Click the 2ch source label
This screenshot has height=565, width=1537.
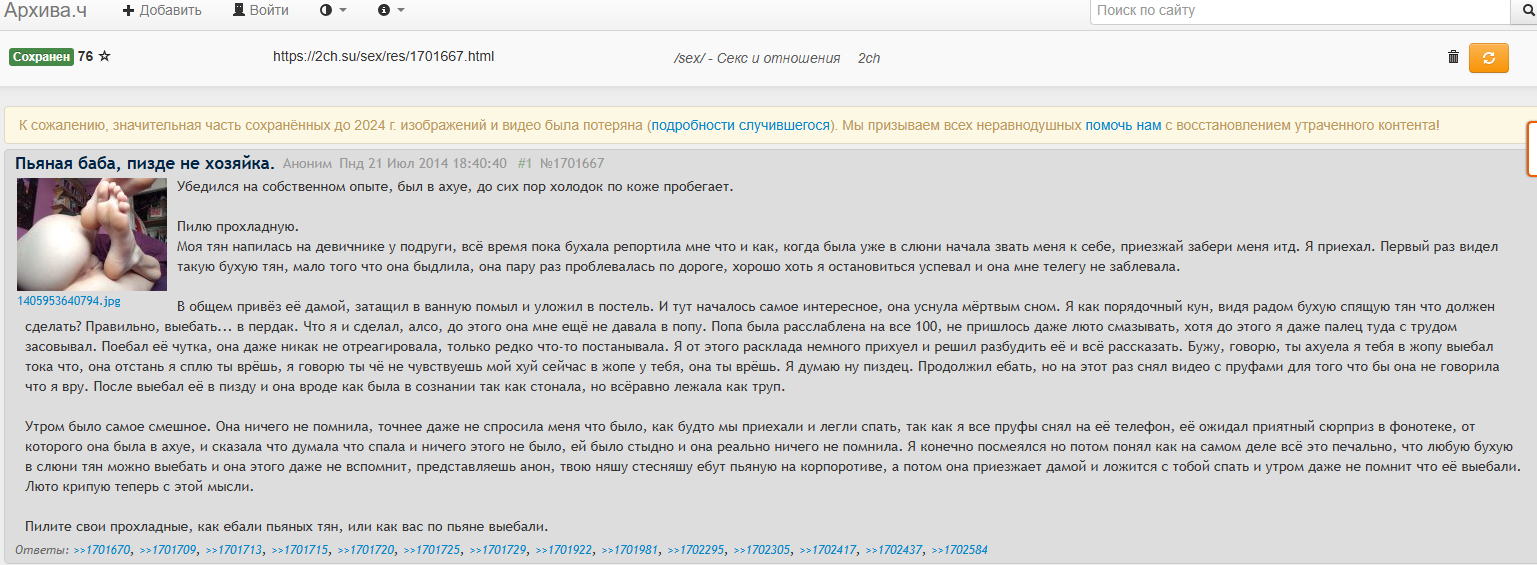point(869,58)
